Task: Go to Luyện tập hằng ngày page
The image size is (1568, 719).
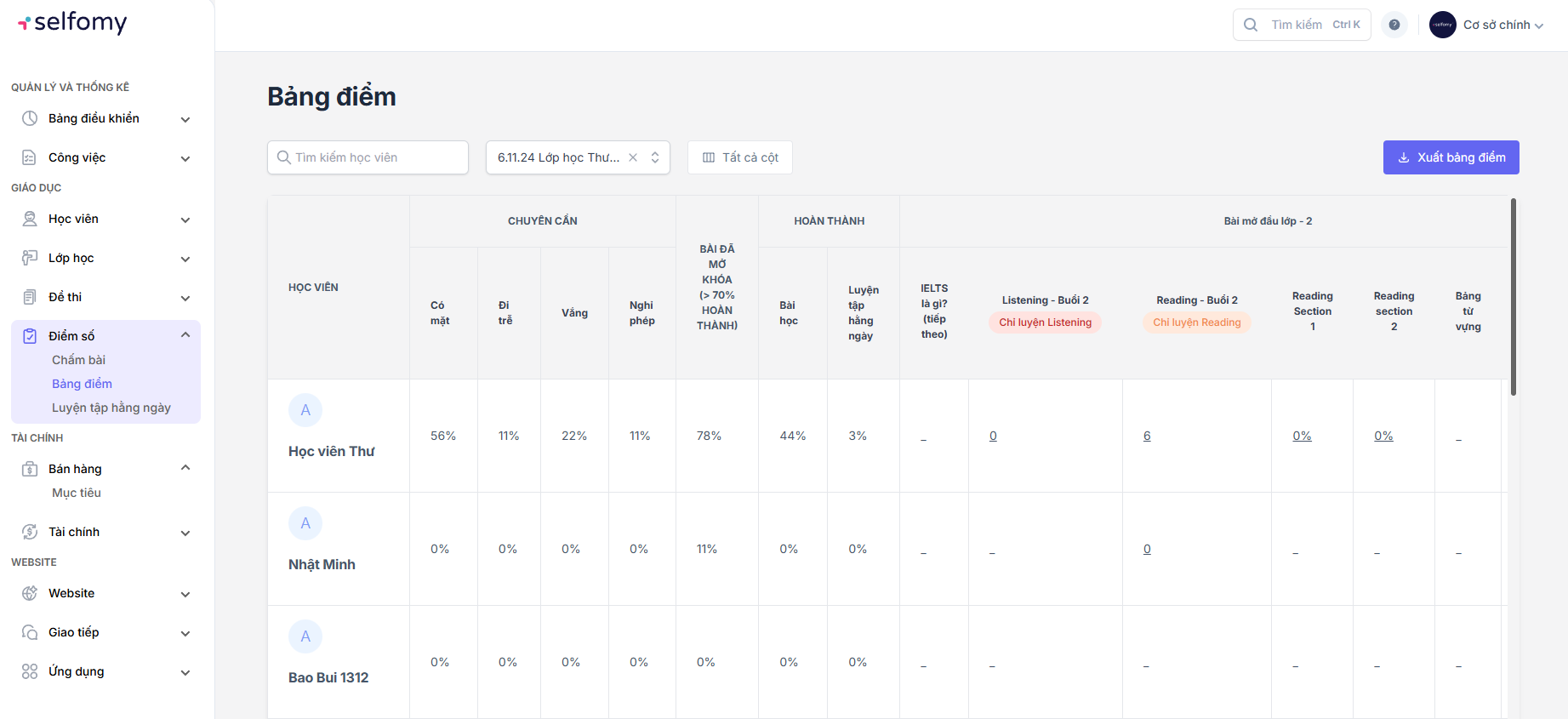Action: [111, 408]
